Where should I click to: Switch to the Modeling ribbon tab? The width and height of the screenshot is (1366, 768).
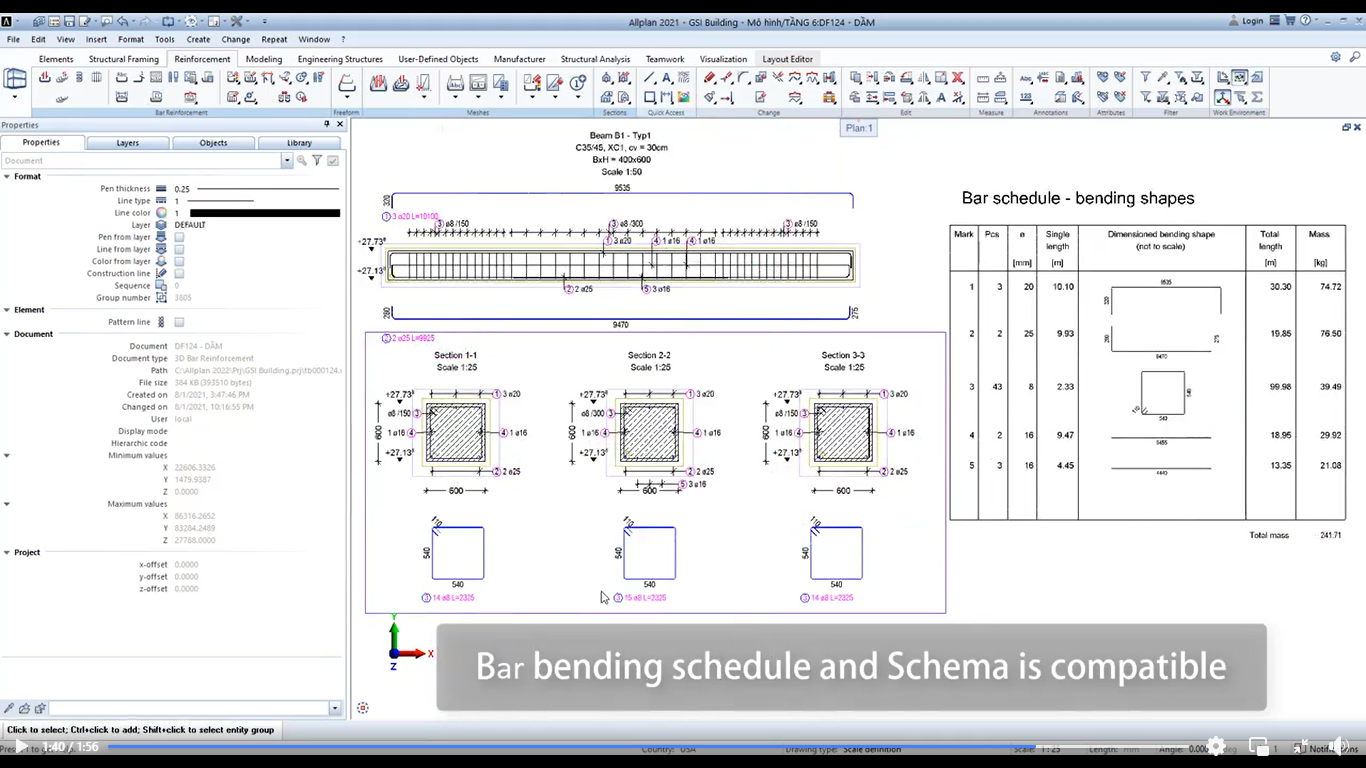click(x=264, y=59)
